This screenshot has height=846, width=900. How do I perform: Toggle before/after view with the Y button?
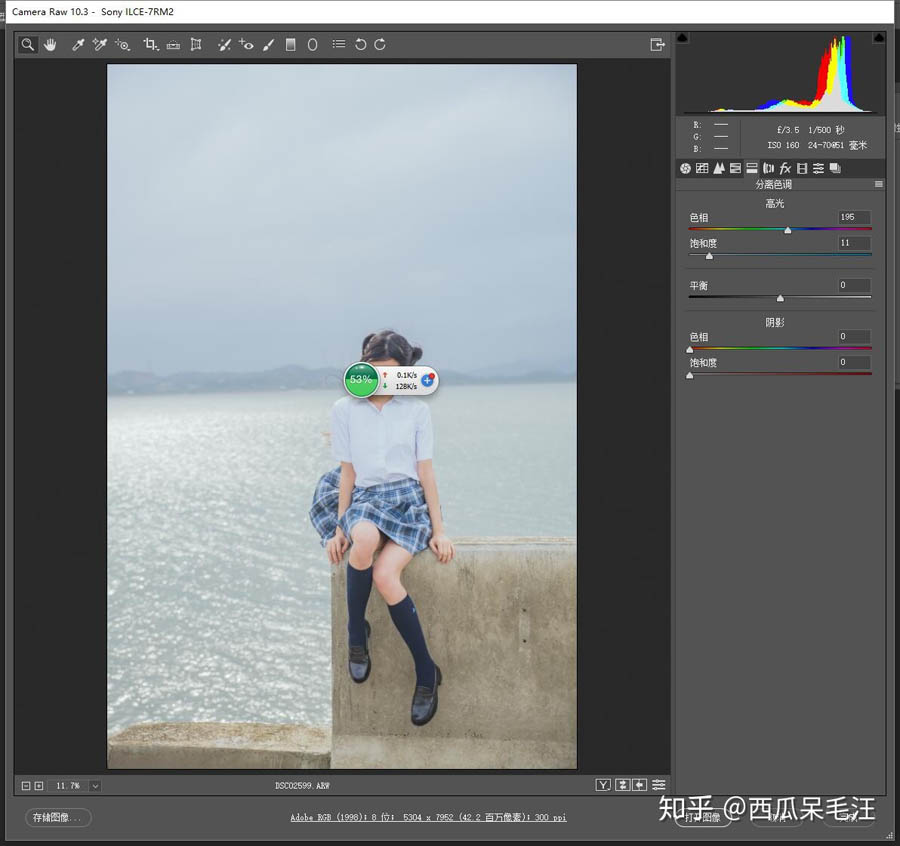pos(603,785)
